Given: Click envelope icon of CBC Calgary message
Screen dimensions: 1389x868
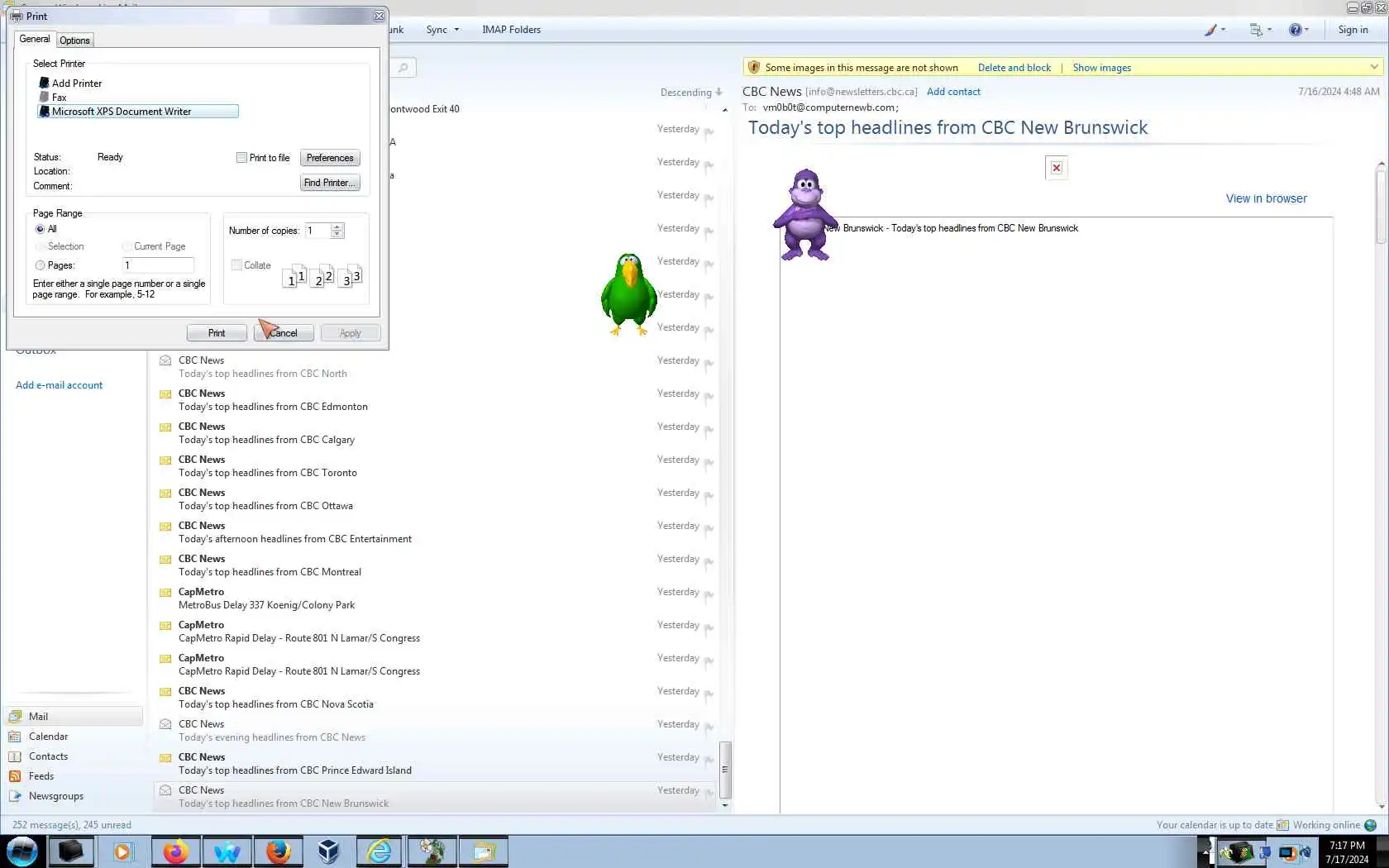Looking at the screenshot, I should 165,427.
